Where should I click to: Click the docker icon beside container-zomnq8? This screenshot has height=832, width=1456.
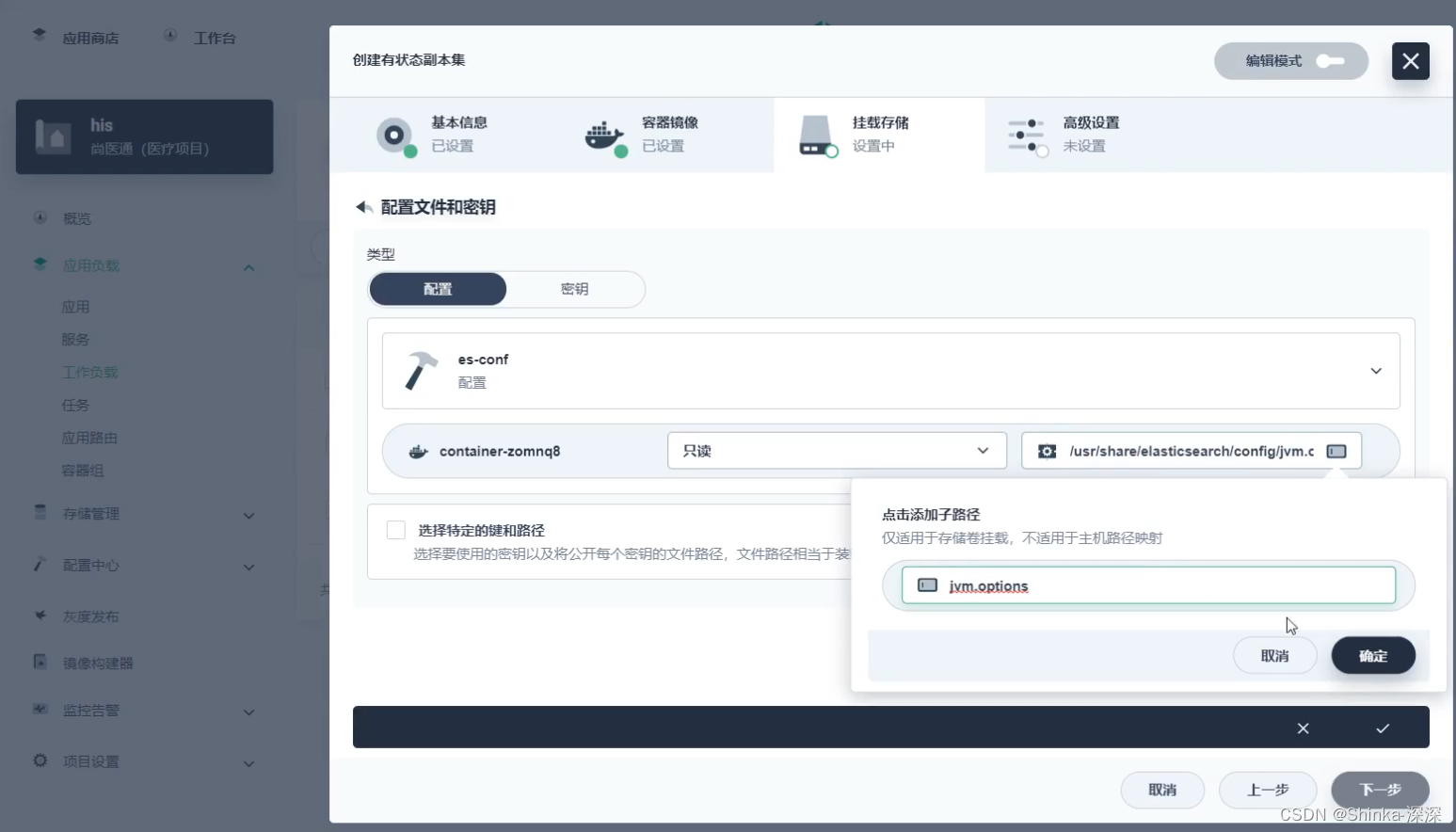419,452
